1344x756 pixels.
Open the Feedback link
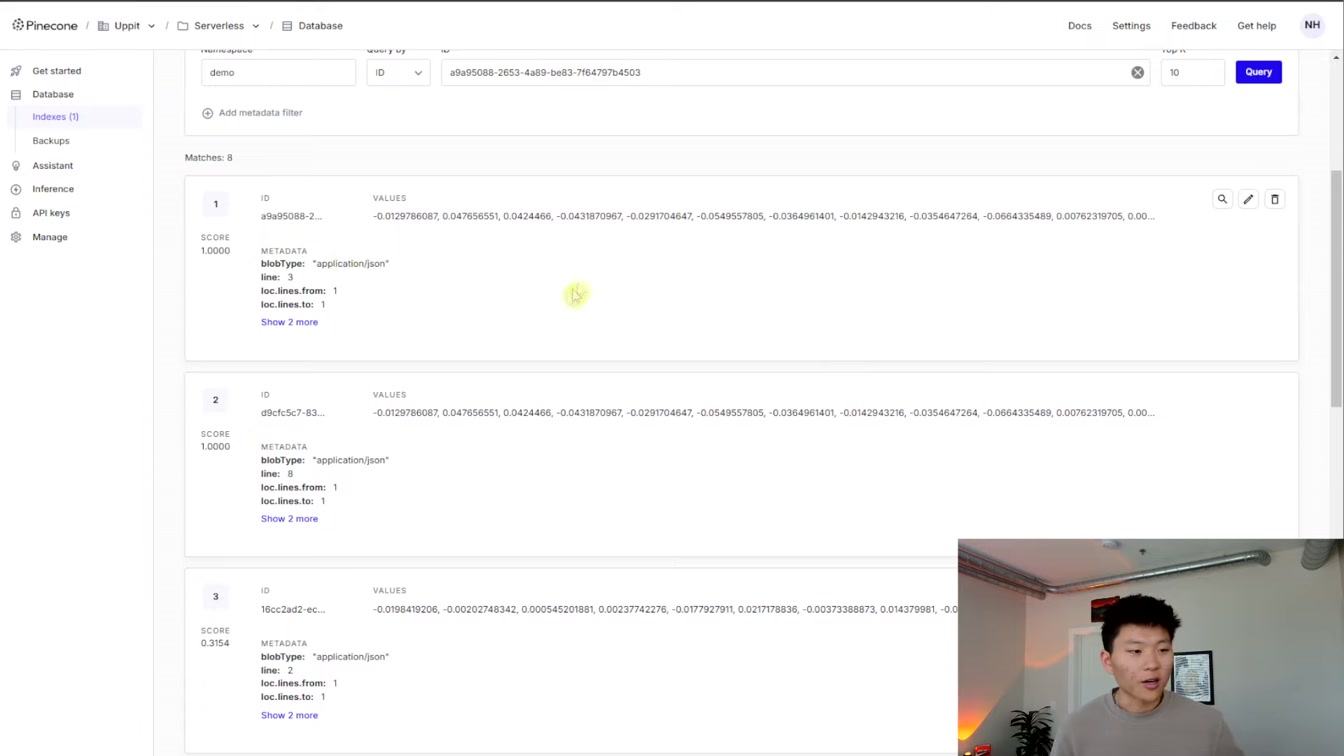(1193, 25)
